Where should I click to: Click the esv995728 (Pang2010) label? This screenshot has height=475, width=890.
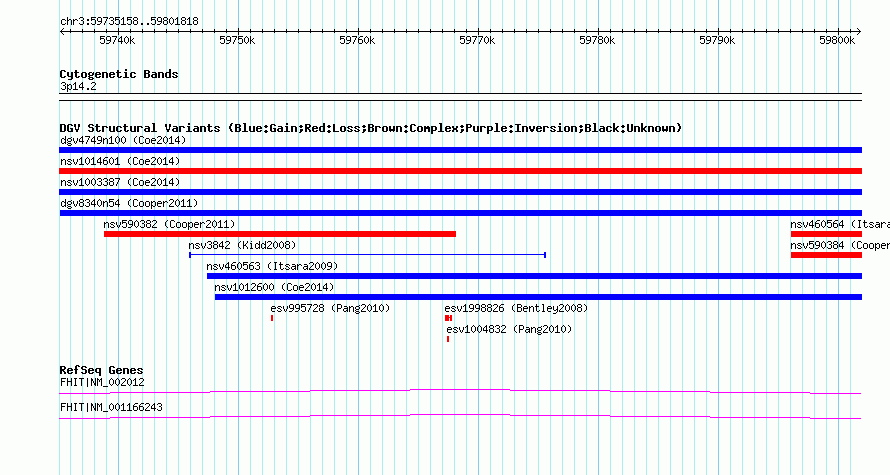click(330, 308)
